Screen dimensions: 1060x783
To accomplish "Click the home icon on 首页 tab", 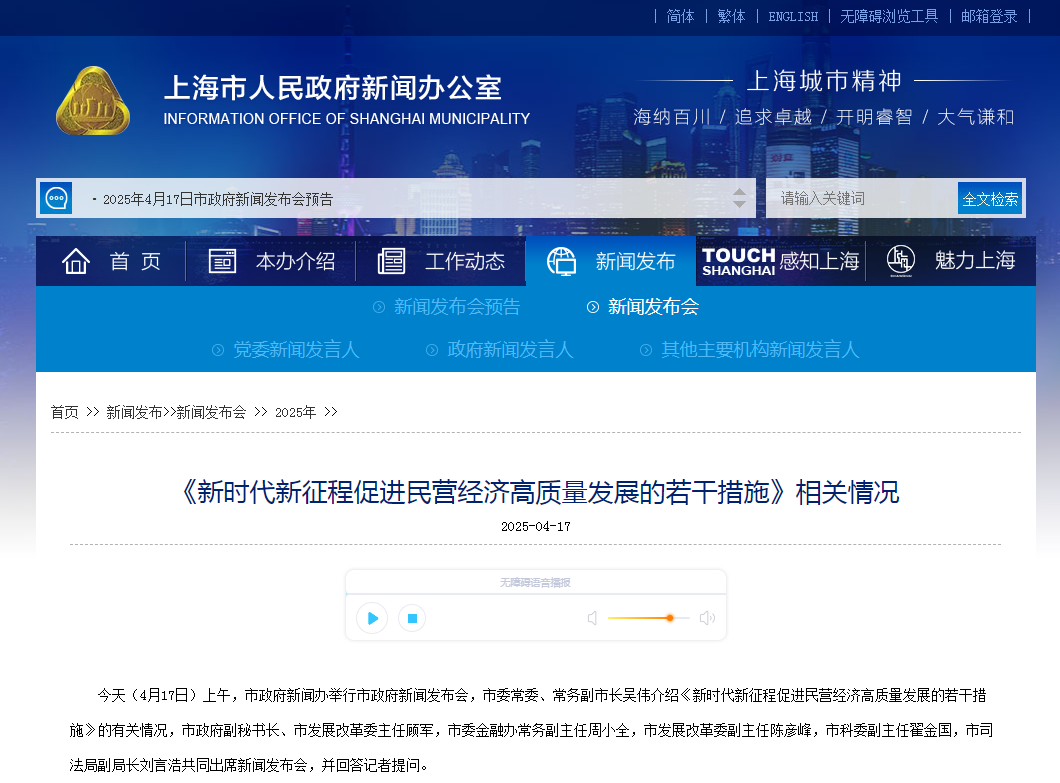I will click(x=76, y=260).
